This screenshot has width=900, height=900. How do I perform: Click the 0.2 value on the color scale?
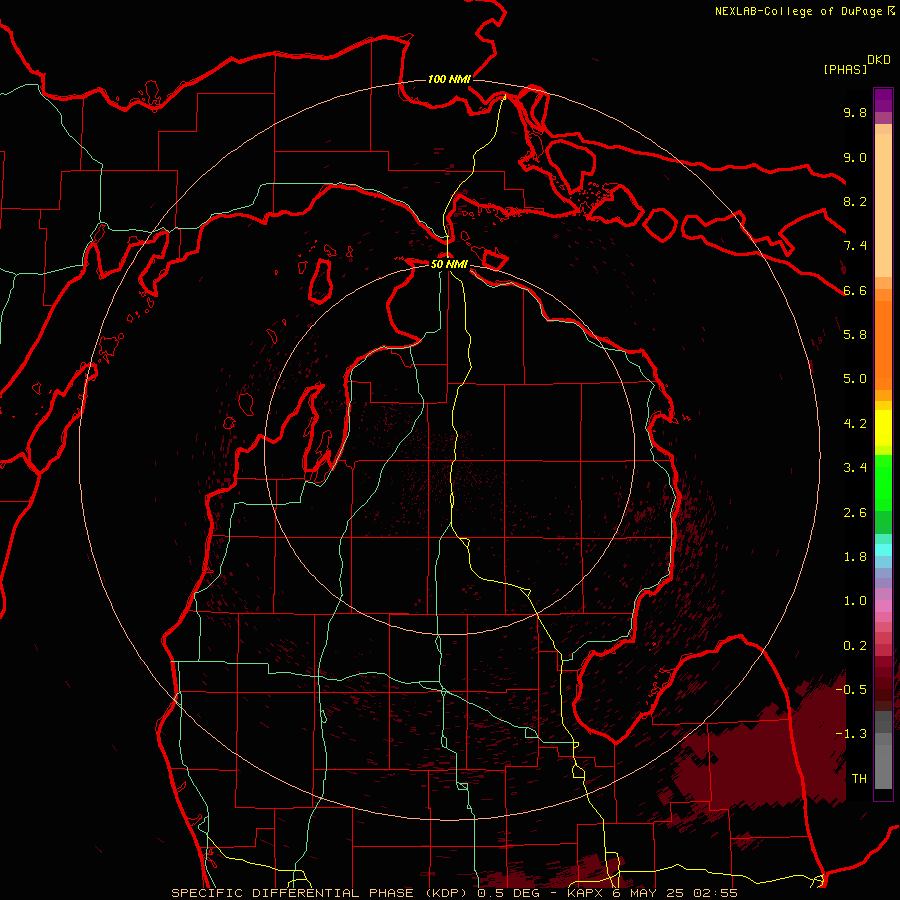(855, 646)
